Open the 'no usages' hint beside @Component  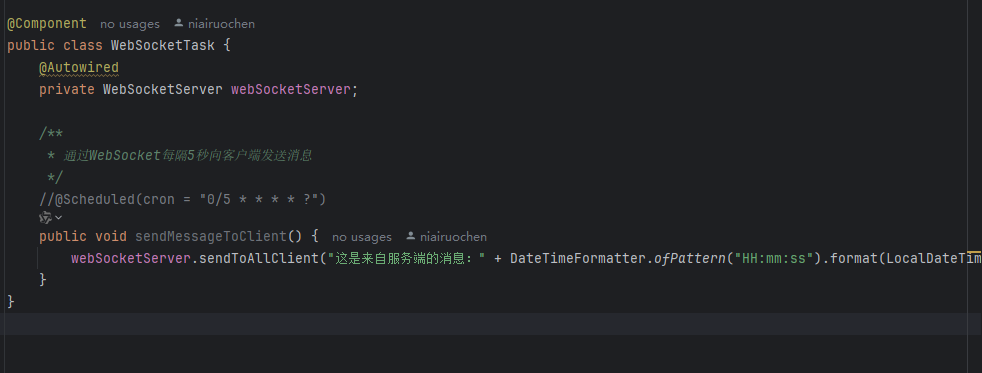(130, 24)
